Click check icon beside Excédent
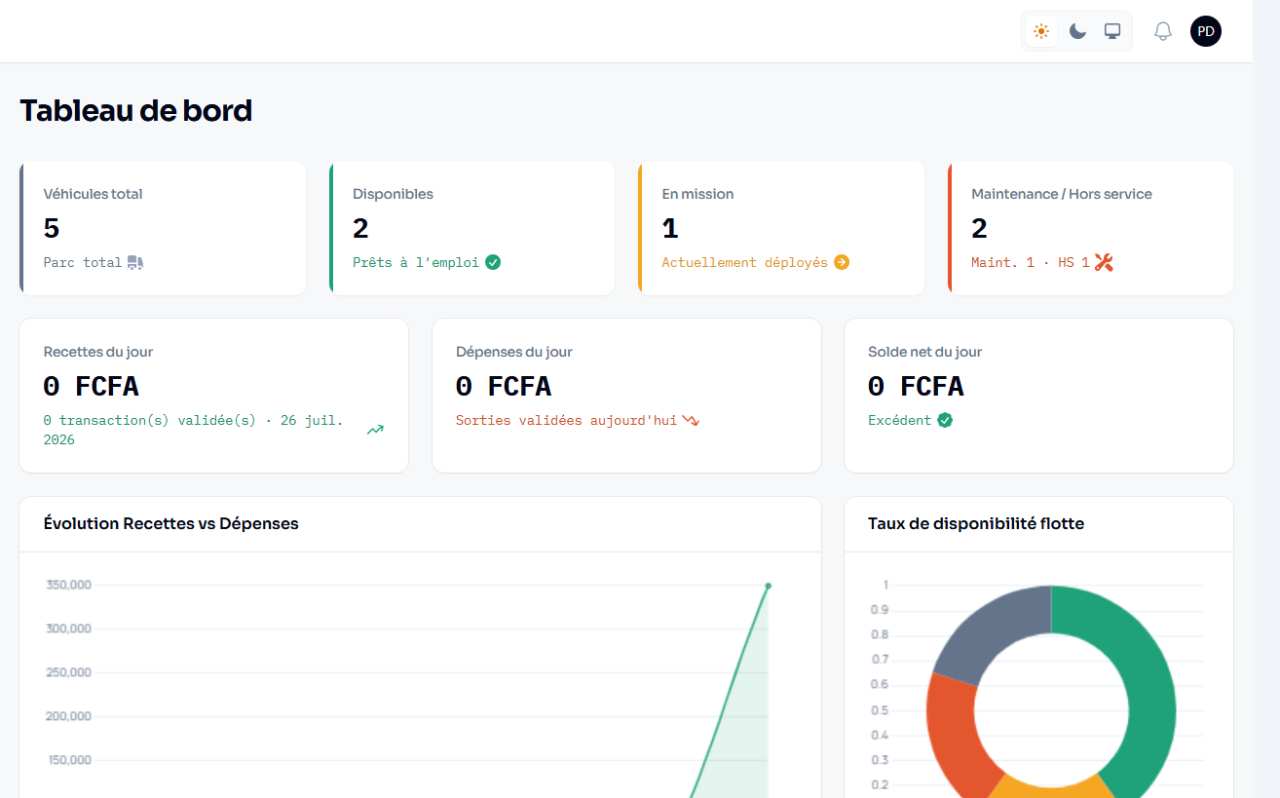The image size is (1280, 798). coord(945,420)
